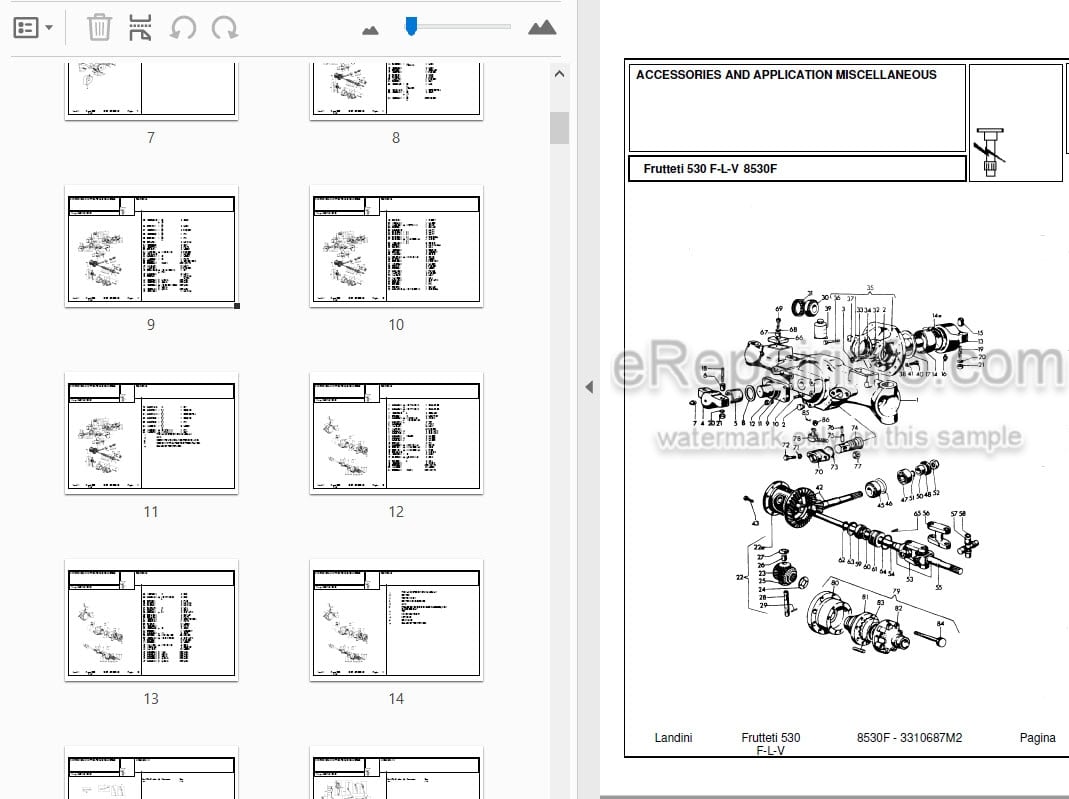Viewport: 1069px width, 799px height.
Task: Click the insert page break icon
Action: (140, 28)
